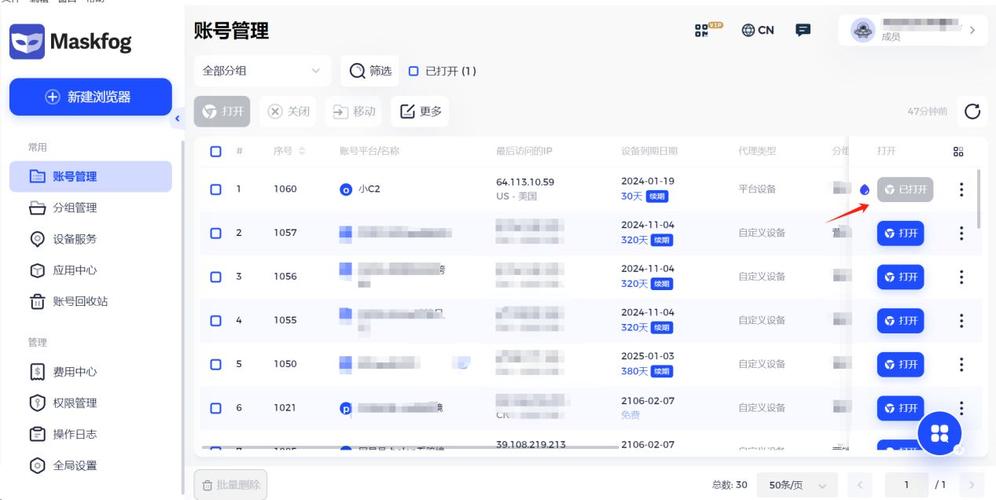
Task: Switch language via the CN globe
Action: 758,30
